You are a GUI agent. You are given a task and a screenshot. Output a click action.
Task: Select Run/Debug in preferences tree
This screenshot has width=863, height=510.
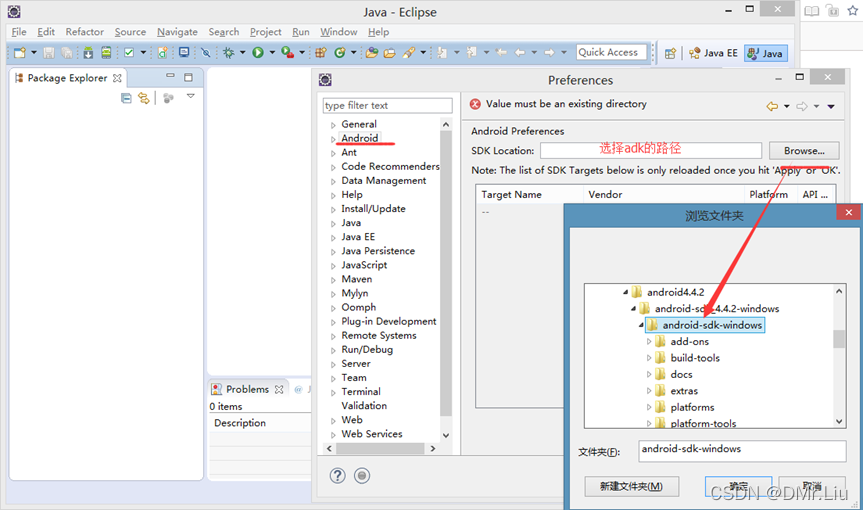[x=367, y=349]
